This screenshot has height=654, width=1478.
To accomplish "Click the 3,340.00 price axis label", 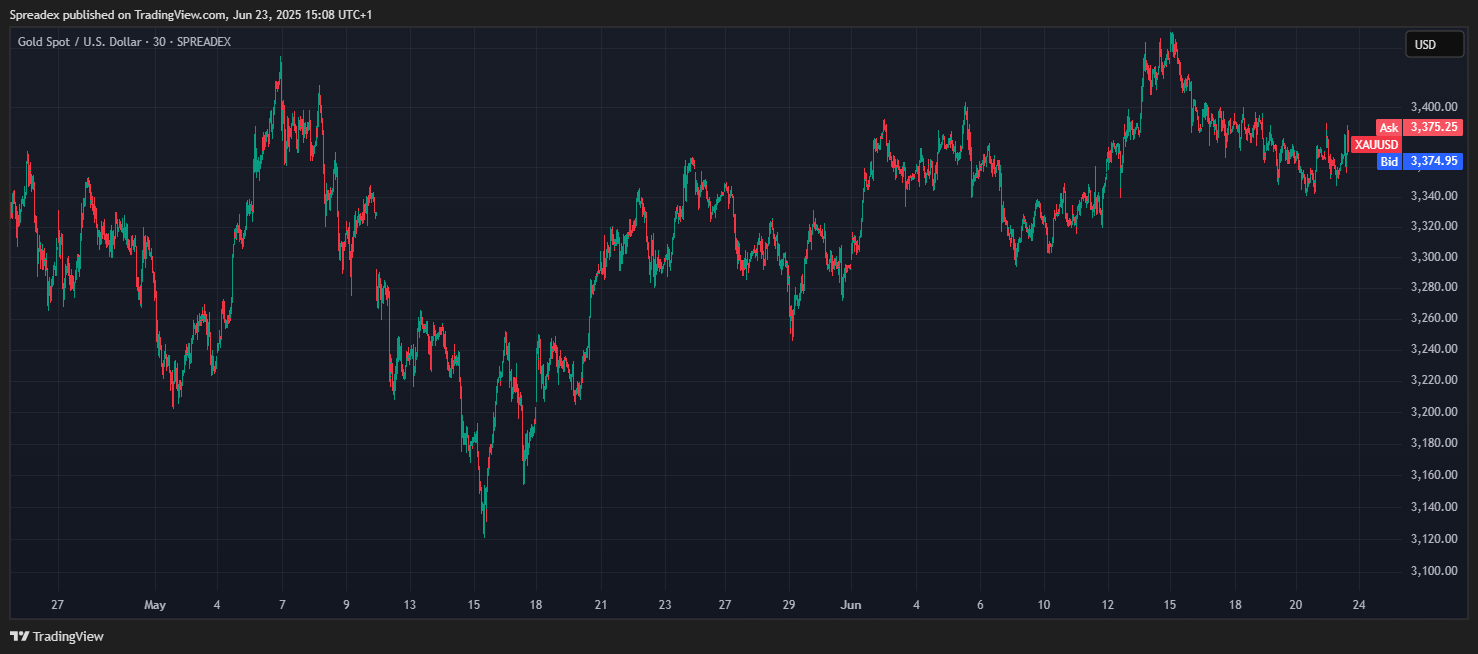I will [x=1432, y=196].
